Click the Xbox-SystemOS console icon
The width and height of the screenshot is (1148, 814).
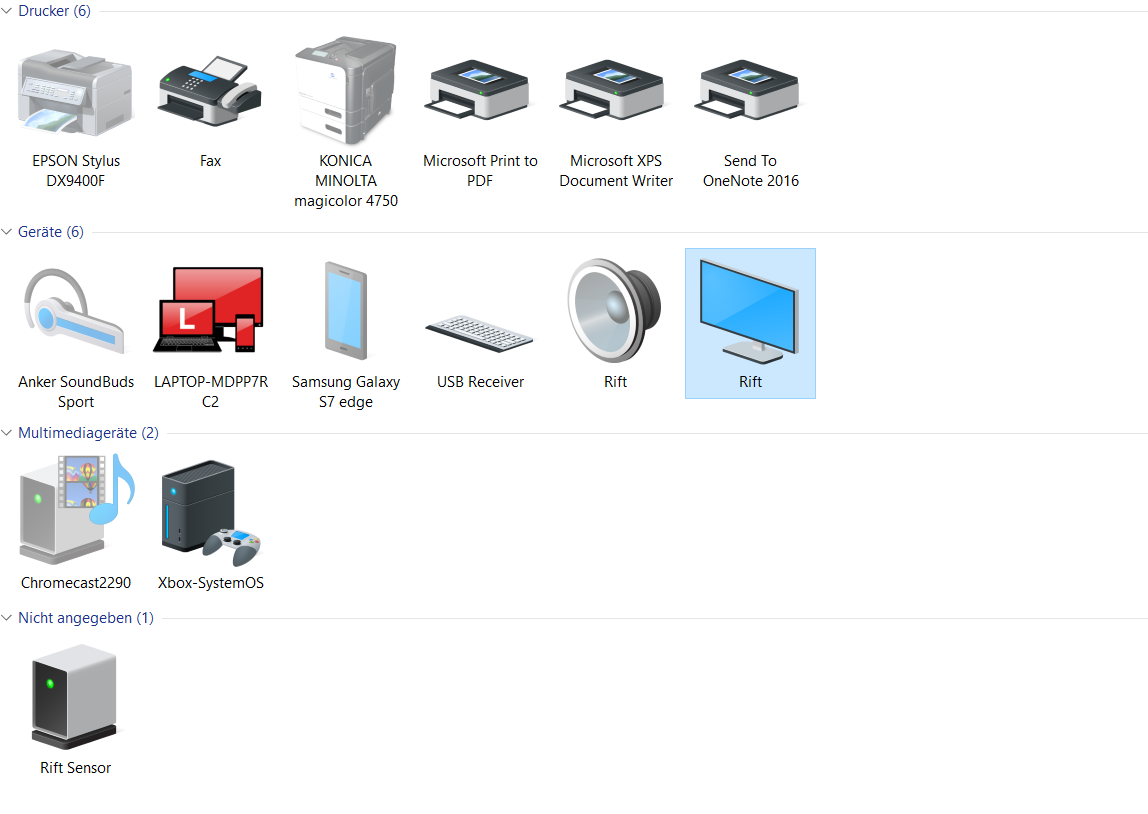[211, 513]
